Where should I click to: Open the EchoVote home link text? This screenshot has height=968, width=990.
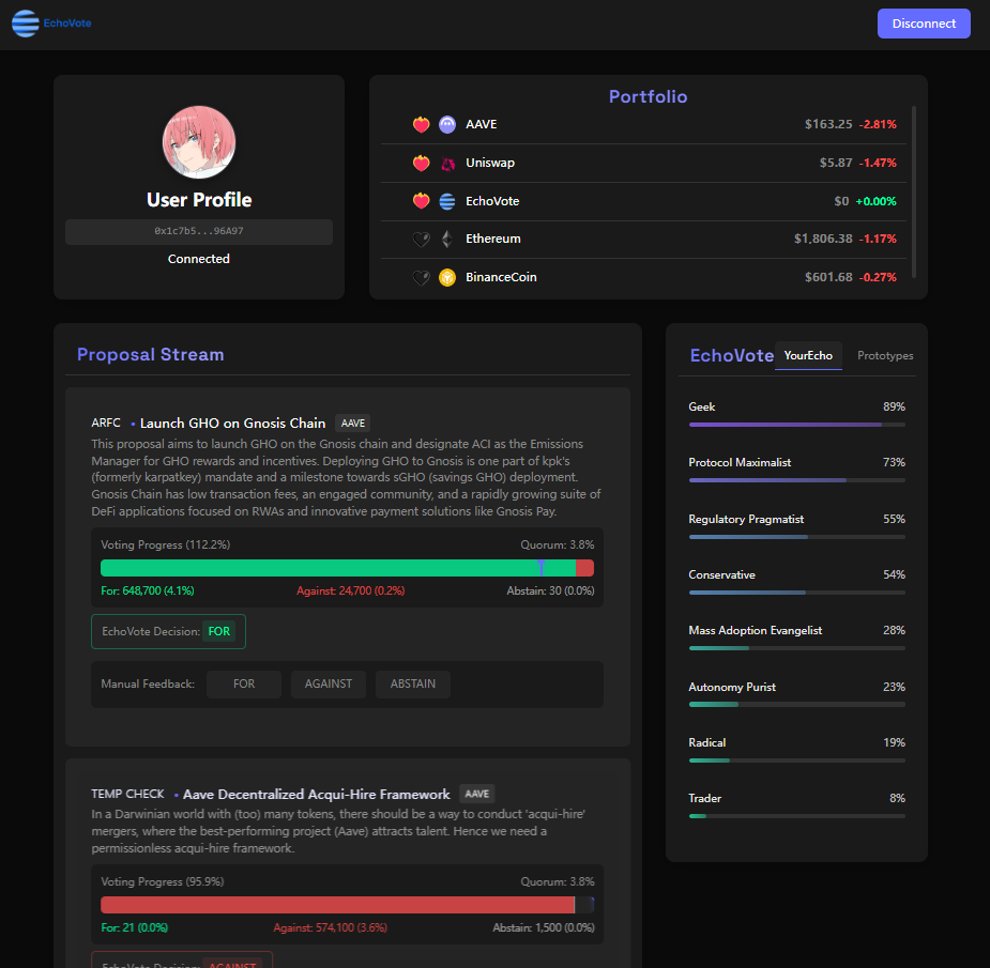[x=68, y=23]
